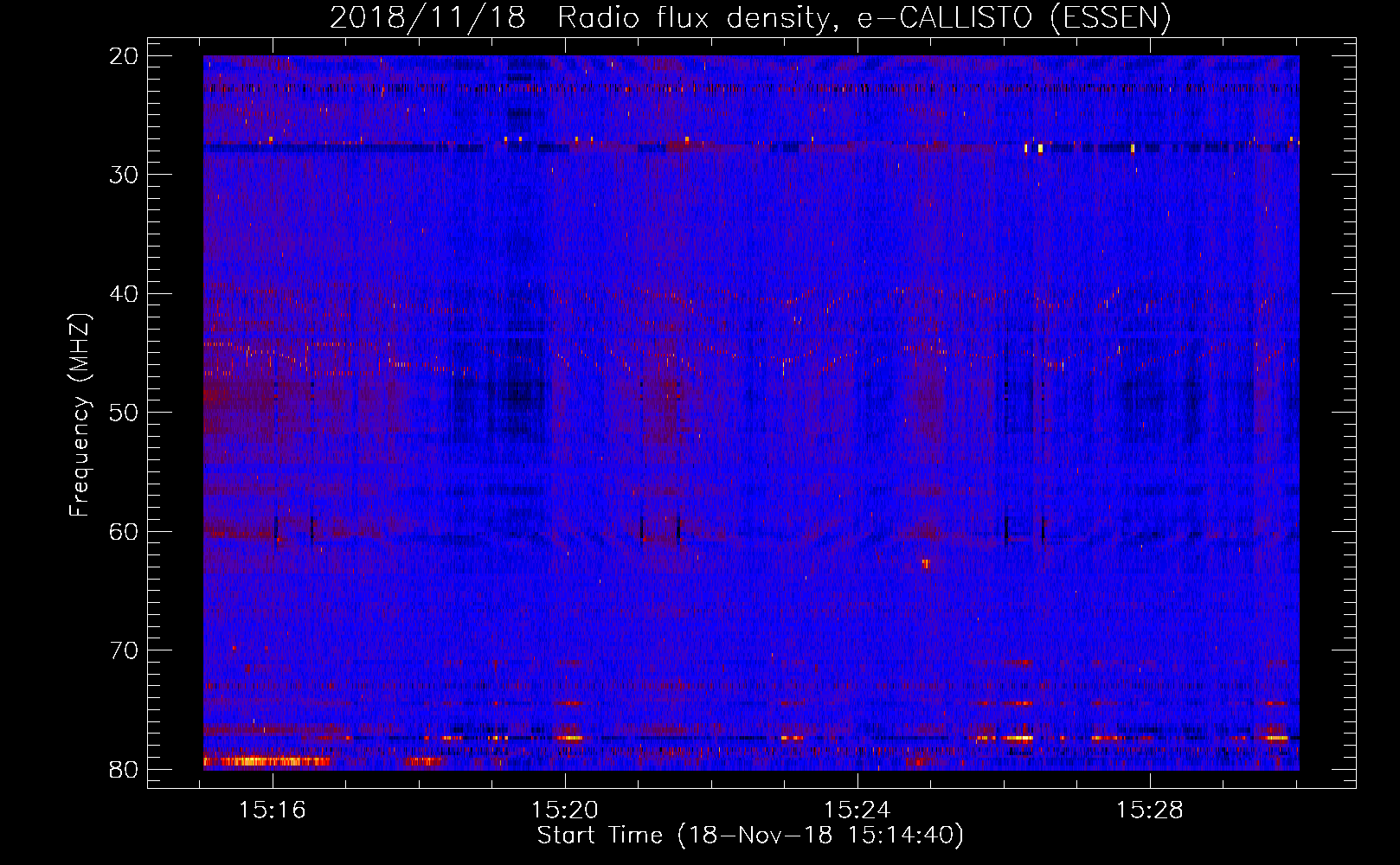Screen dimensions: 1400x865
Task: Click the '15:20' time tick label
Action: [x=565, y=811]
